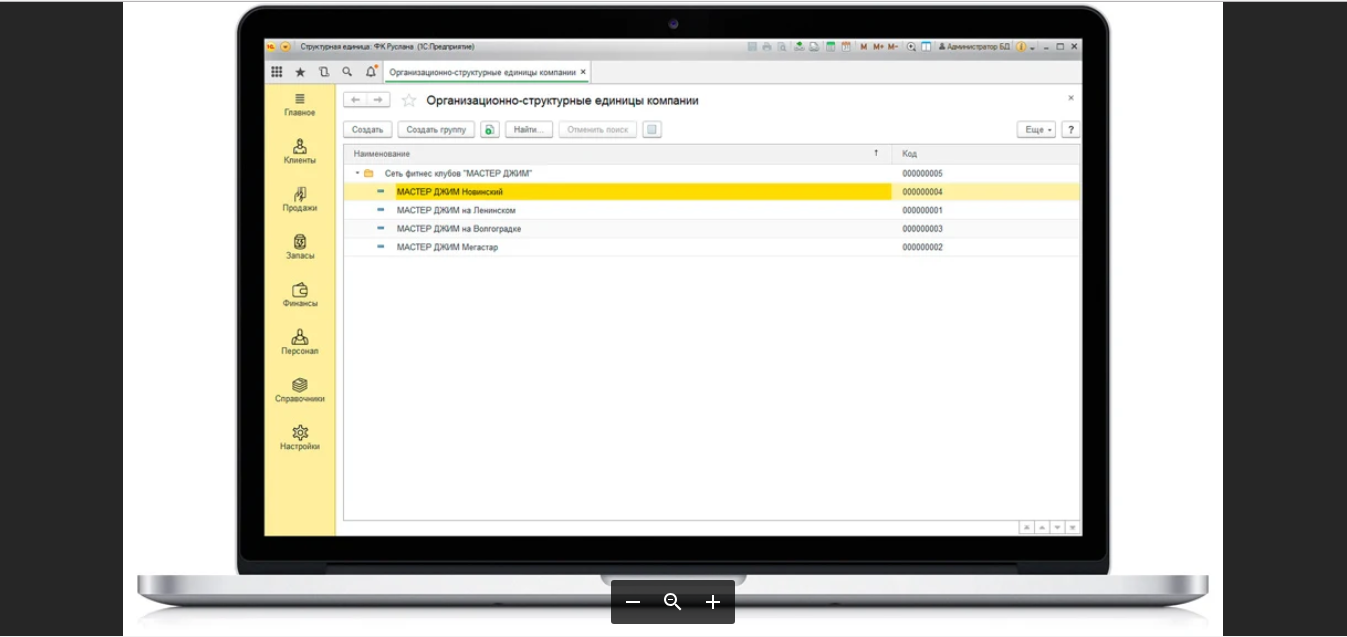The image size is (1347, 637).
Task: Toggle the list view mode button
Action: [x=651, y=130]
